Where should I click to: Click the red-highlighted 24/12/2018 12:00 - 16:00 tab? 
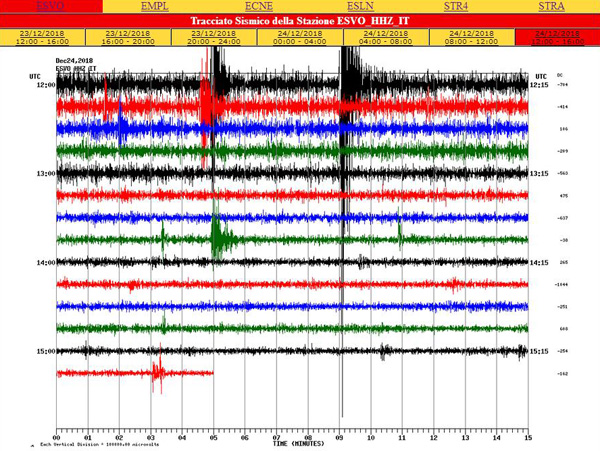click(556, 37)
